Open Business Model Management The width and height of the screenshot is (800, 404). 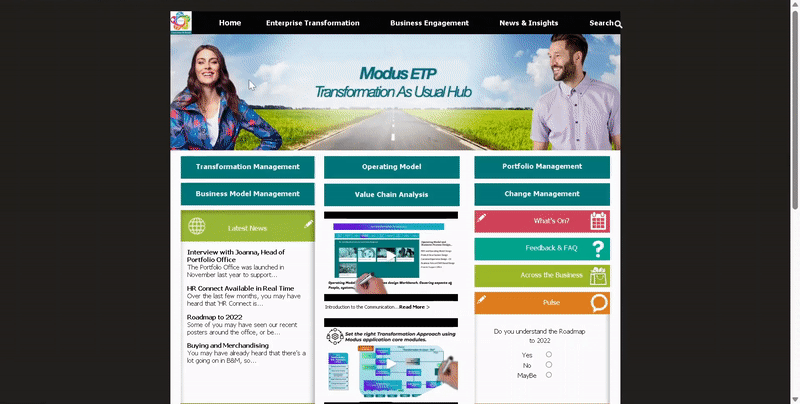click(247, 194)
